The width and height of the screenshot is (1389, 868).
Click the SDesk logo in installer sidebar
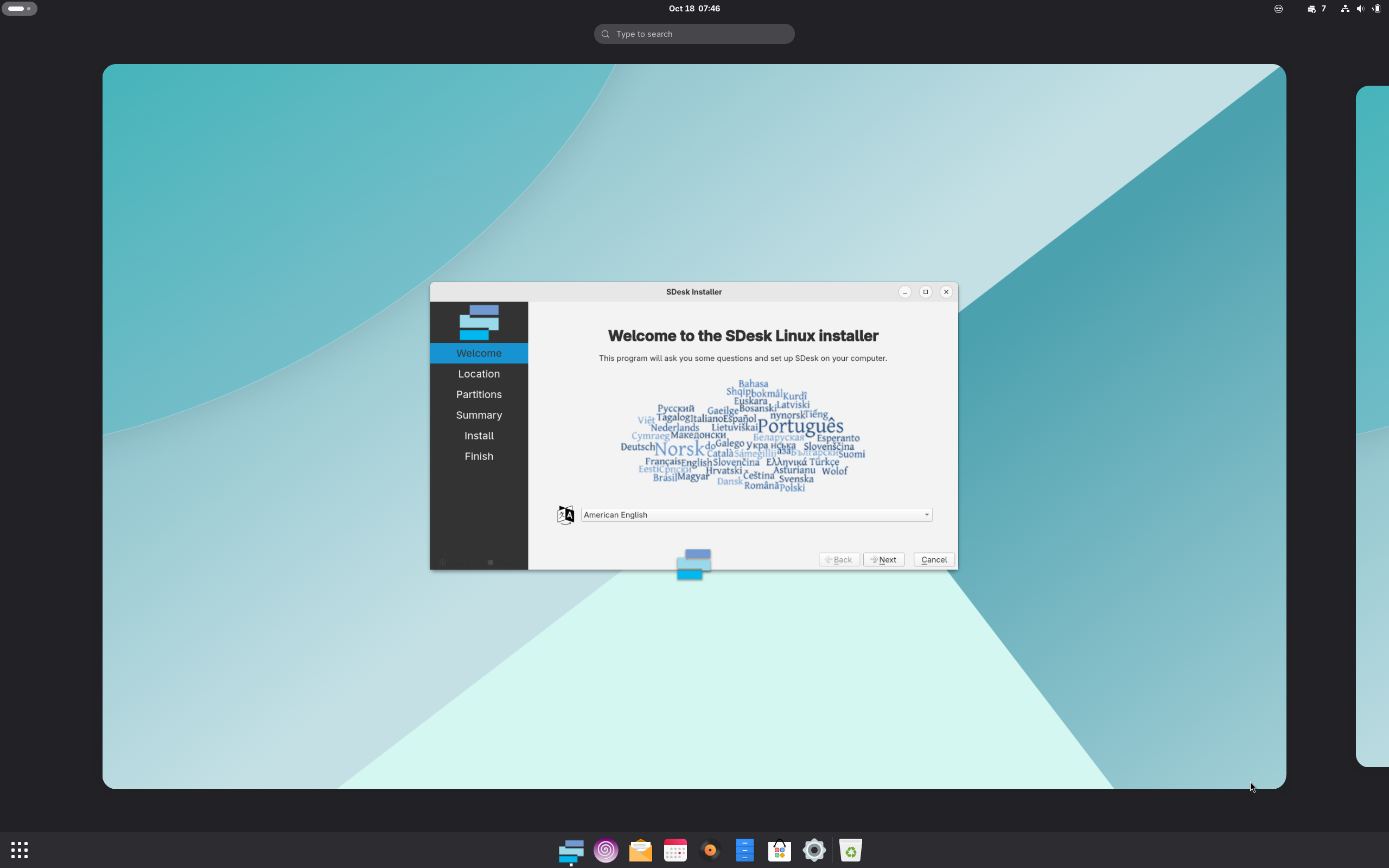pos(479,322)
